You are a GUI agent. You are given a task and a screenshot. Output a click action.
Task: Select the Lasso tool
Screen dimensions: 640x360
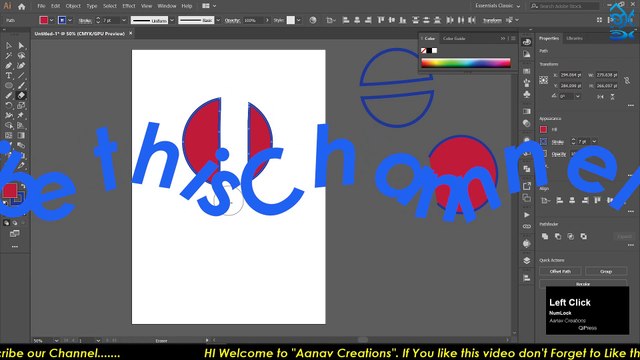tap(21, 56)
